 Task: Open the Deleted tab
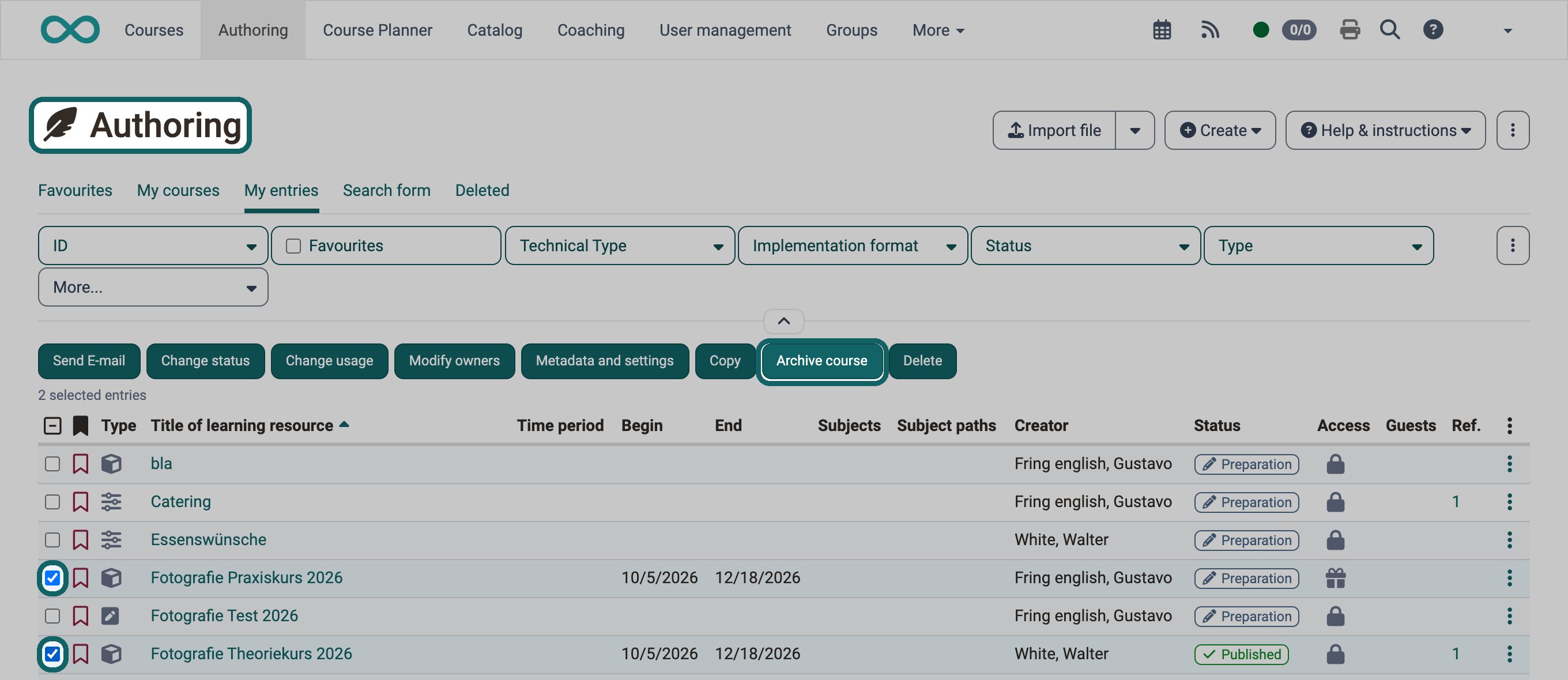coord(482,190)
